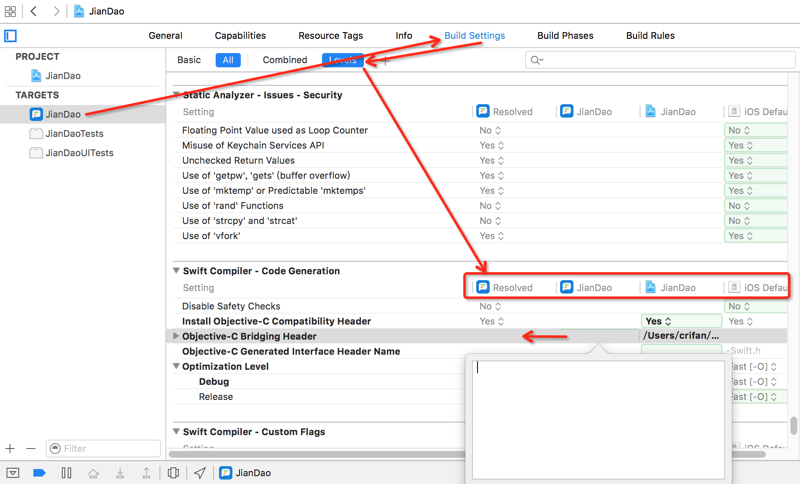Switch to Build Settings tab
The image size is (800, 484).
click(x=474, y=36)
